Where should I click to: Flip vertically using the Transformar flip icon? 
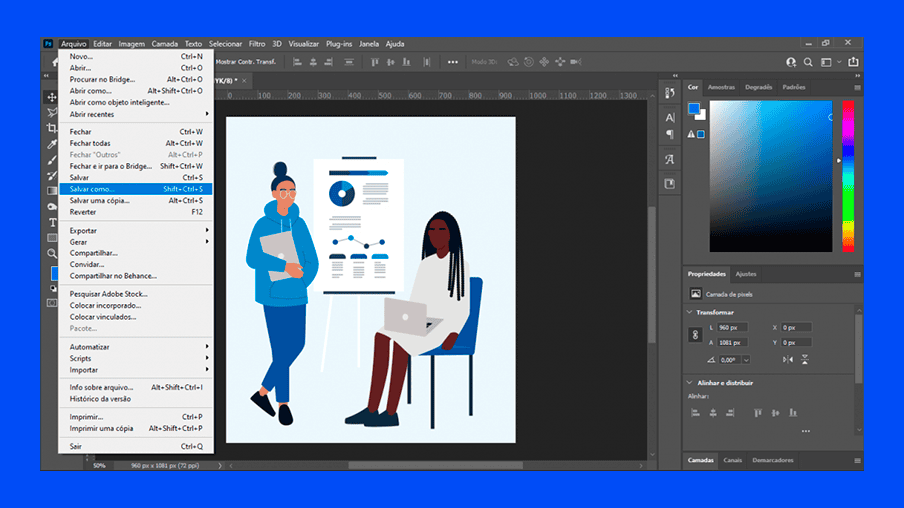(805, 359)
